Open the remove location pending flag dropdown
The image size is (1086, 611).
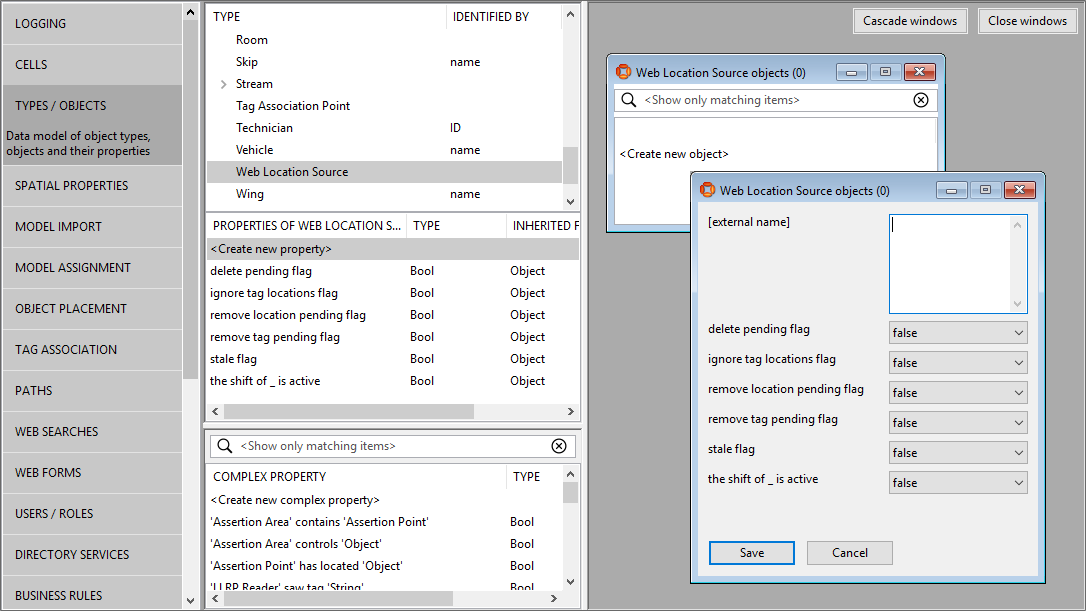pos(958,393)
